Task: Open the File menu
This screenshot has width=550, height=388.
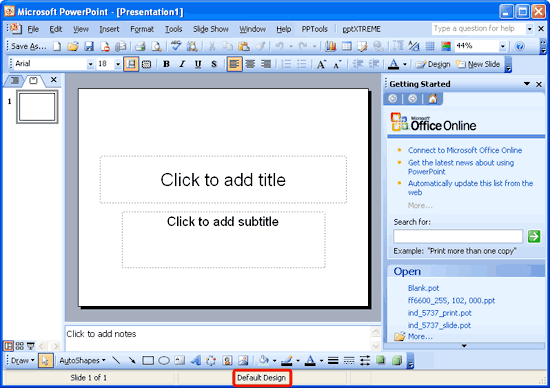Action: (x=33, y=29)
